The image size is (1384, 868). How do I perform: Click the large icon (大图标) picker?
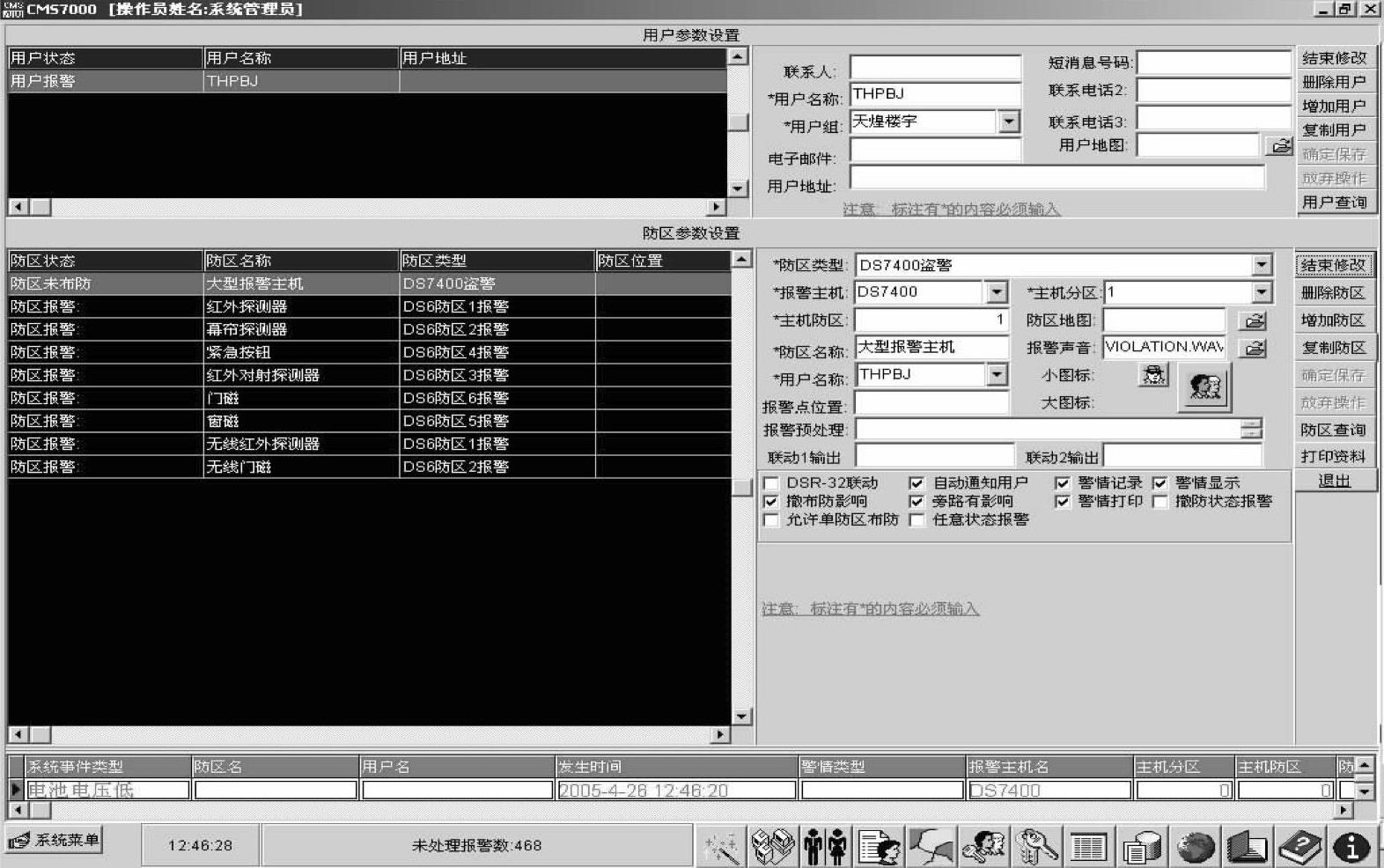(1204, 386)
